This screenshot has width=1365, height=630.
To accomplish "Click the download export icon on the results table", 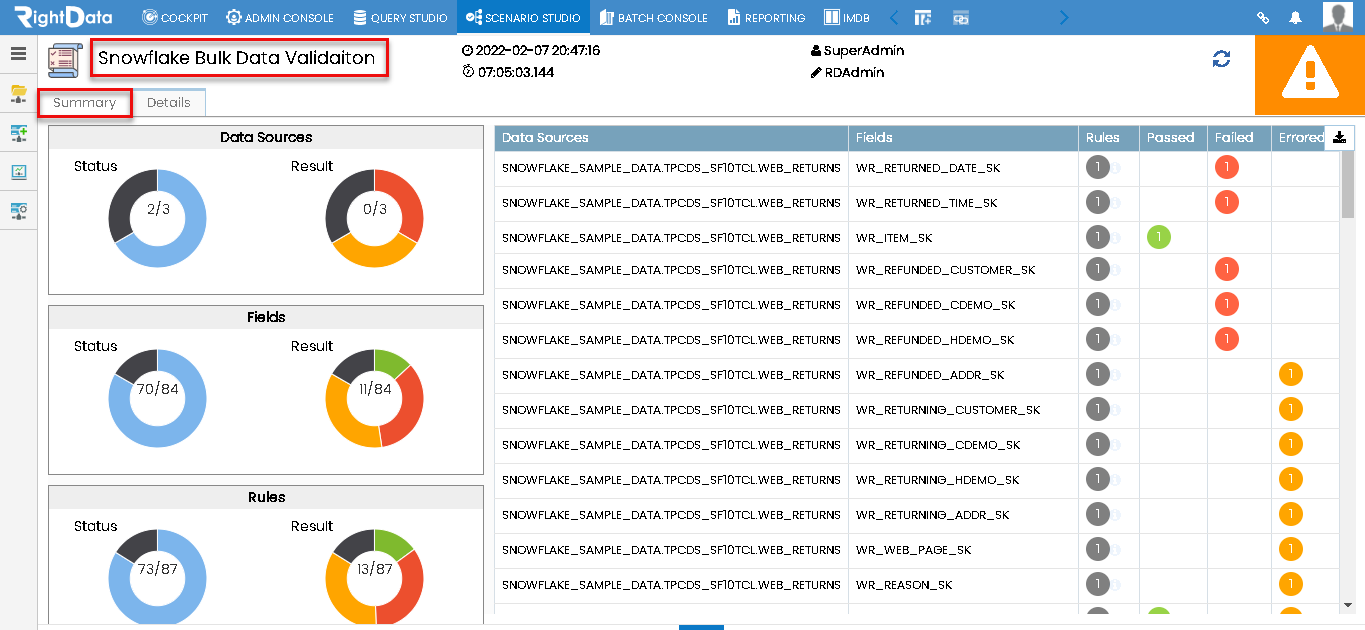I will pyautogui.click(x=1339, y=137).
